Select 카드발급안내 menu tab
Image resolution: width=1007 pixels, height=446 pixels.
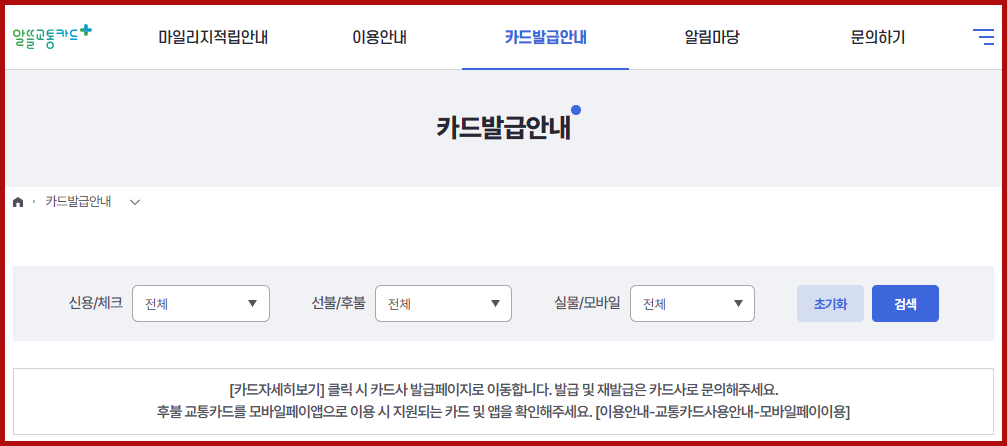(x=545, y=37)
